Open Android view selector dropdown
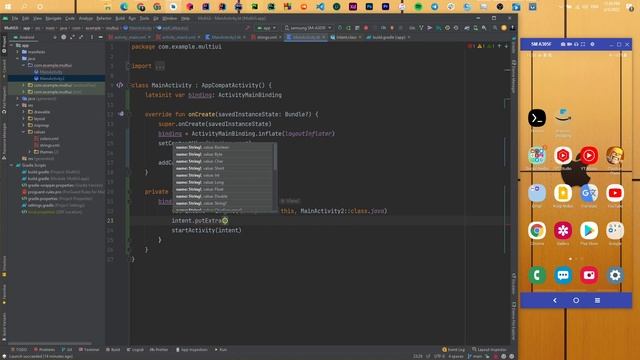Image resolution: width=640 pixels, height=360 pixels. pos(27,37)
